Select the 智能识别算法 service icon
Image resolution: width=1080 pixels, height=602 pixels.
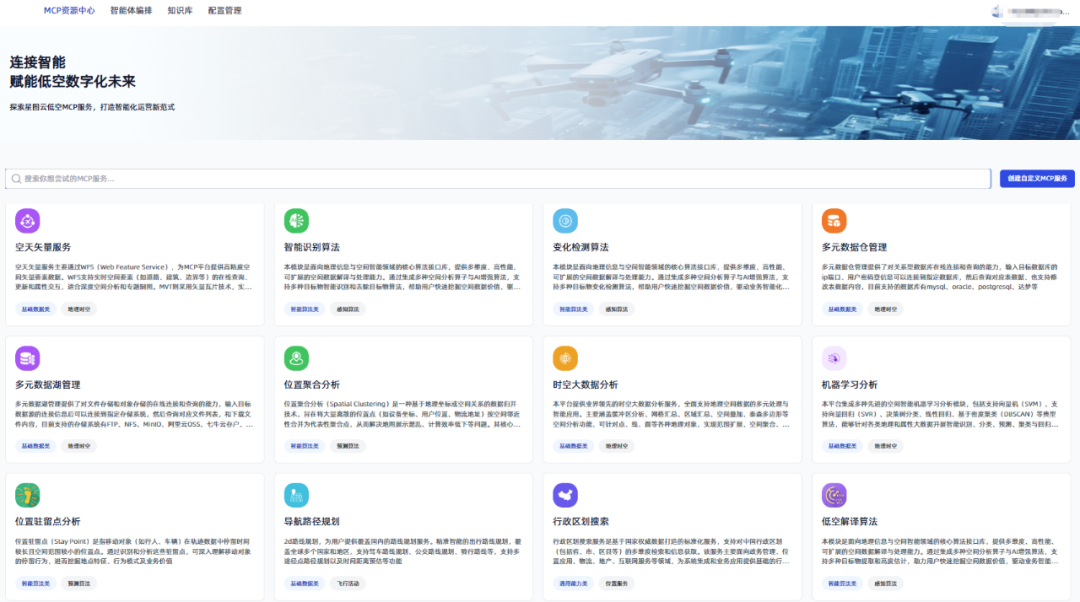pyautogui.click(x=295, y=221)
